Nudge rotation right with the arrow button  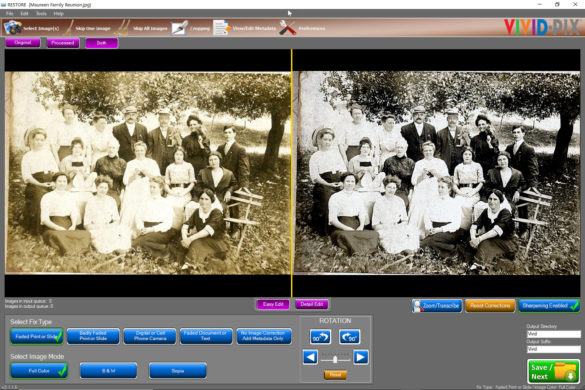[360, 357]
